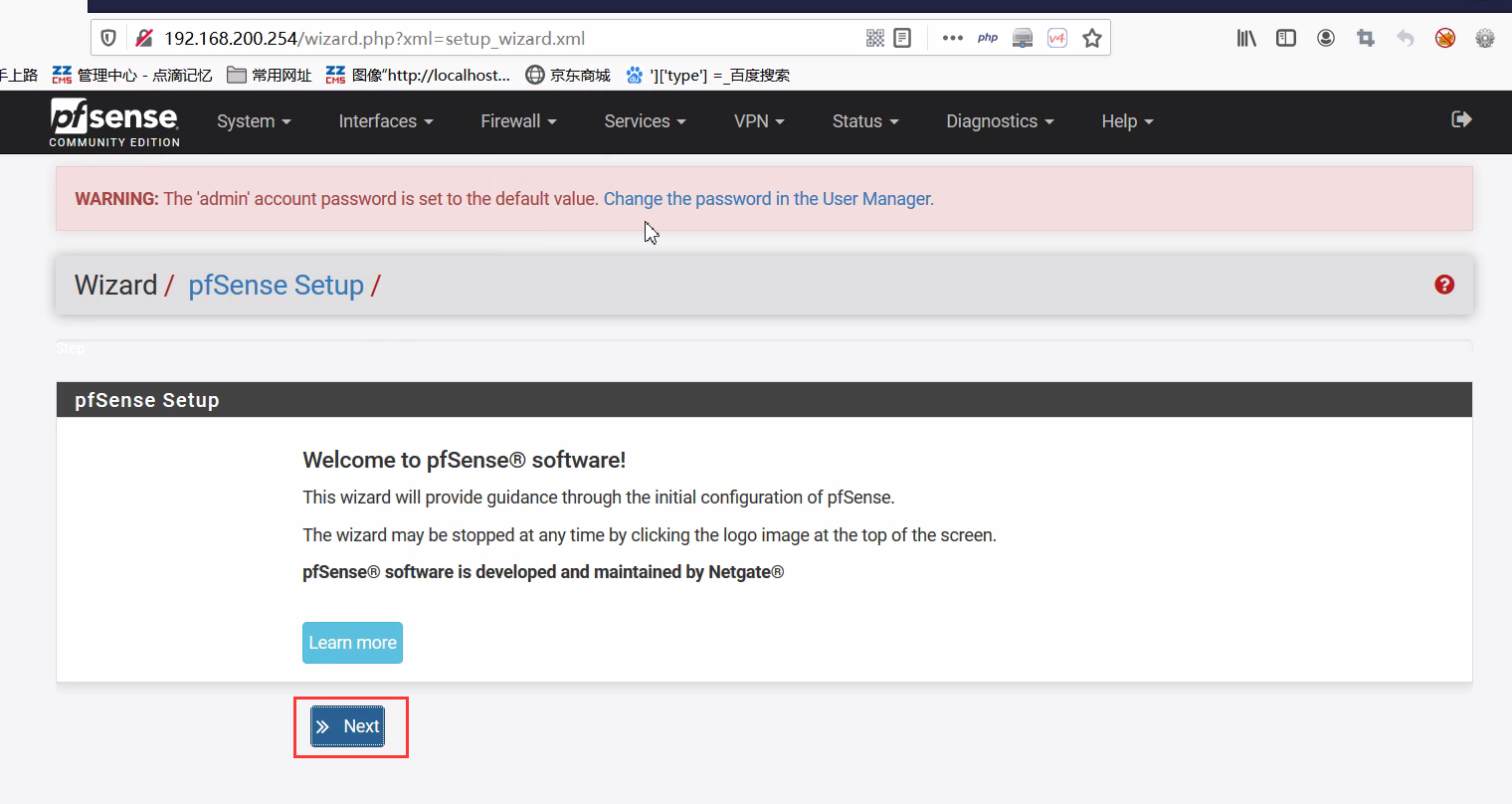Open the Status dropdown menu
The height and width of the screenshot is (804, 1512).
[x=865, y=121]
